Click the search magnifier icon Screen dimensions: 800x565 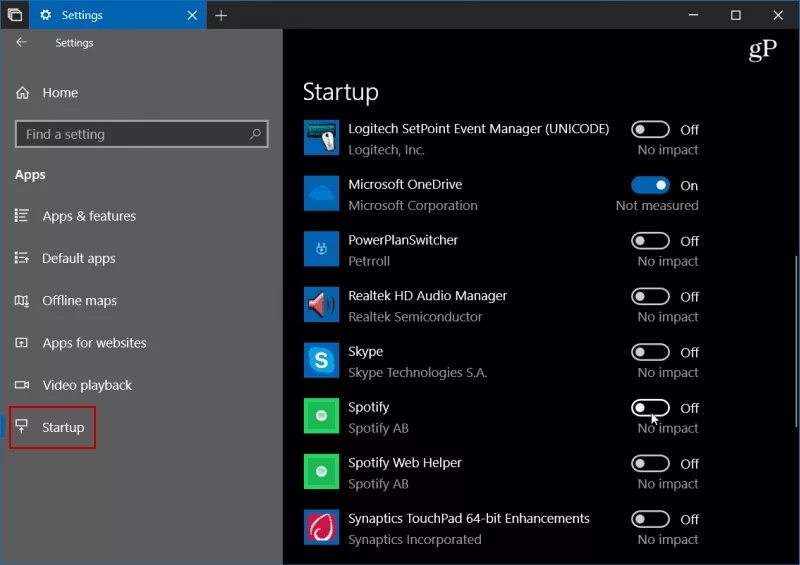coord(255,134)
